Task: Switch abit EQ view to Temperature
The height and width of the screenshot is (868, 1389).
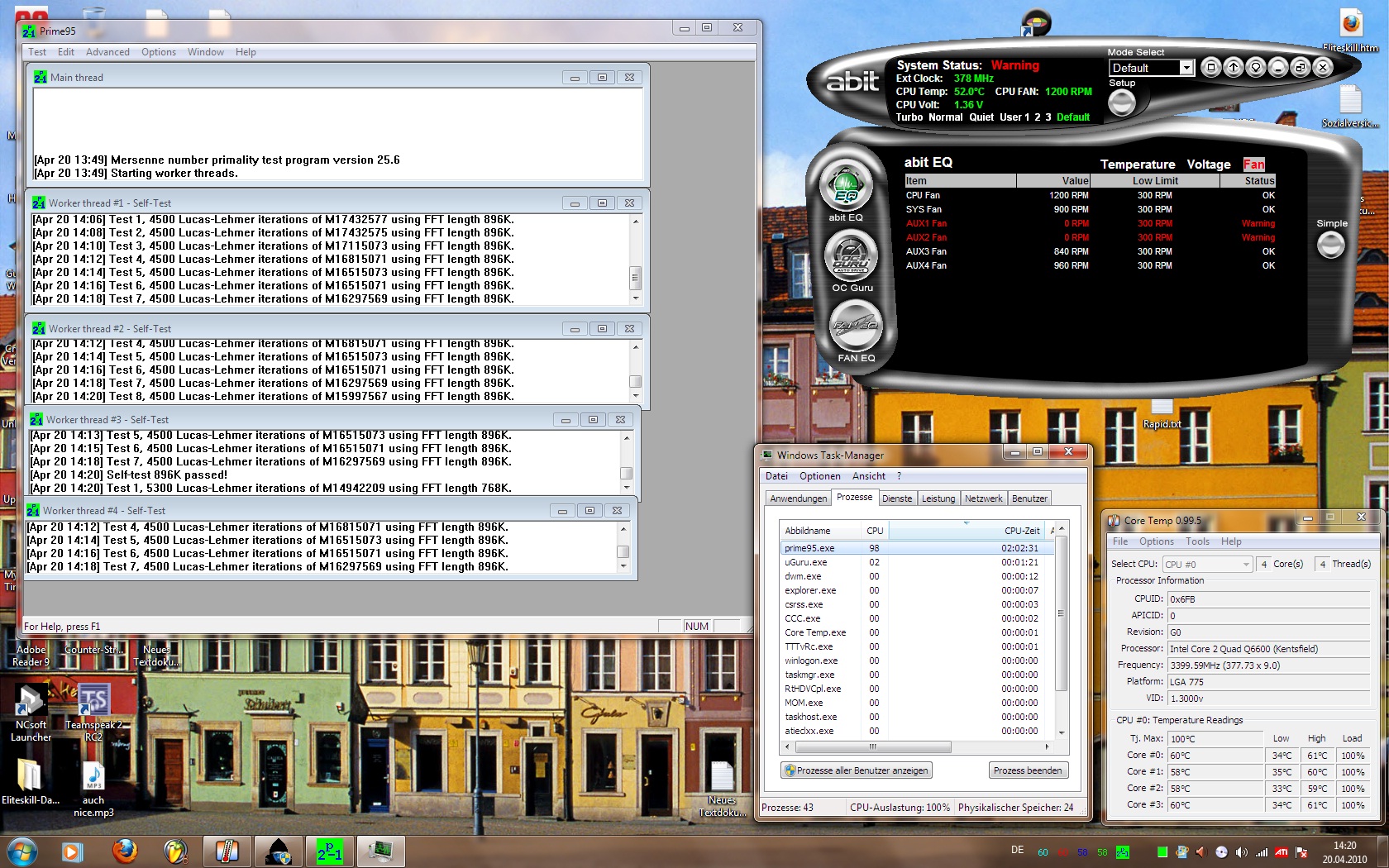Action: pos(1137,165)
